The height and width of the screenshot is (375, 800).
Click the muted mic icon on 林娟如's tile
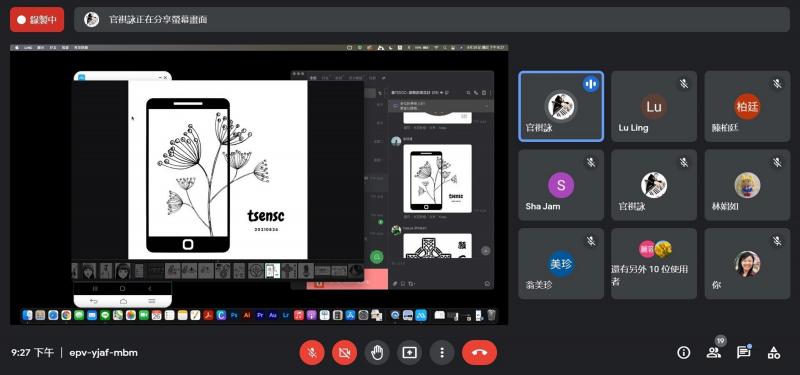pos(777,162)
